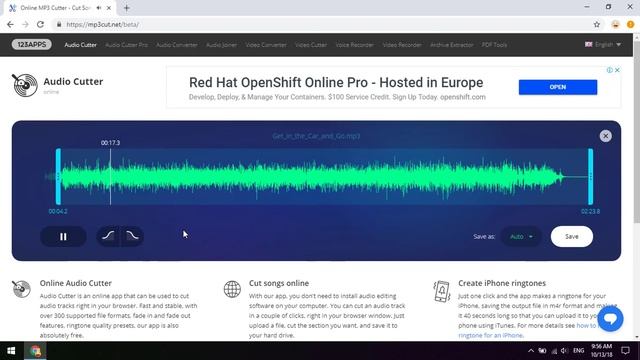Click the end time label 02:23.8

tap(591, 211)
